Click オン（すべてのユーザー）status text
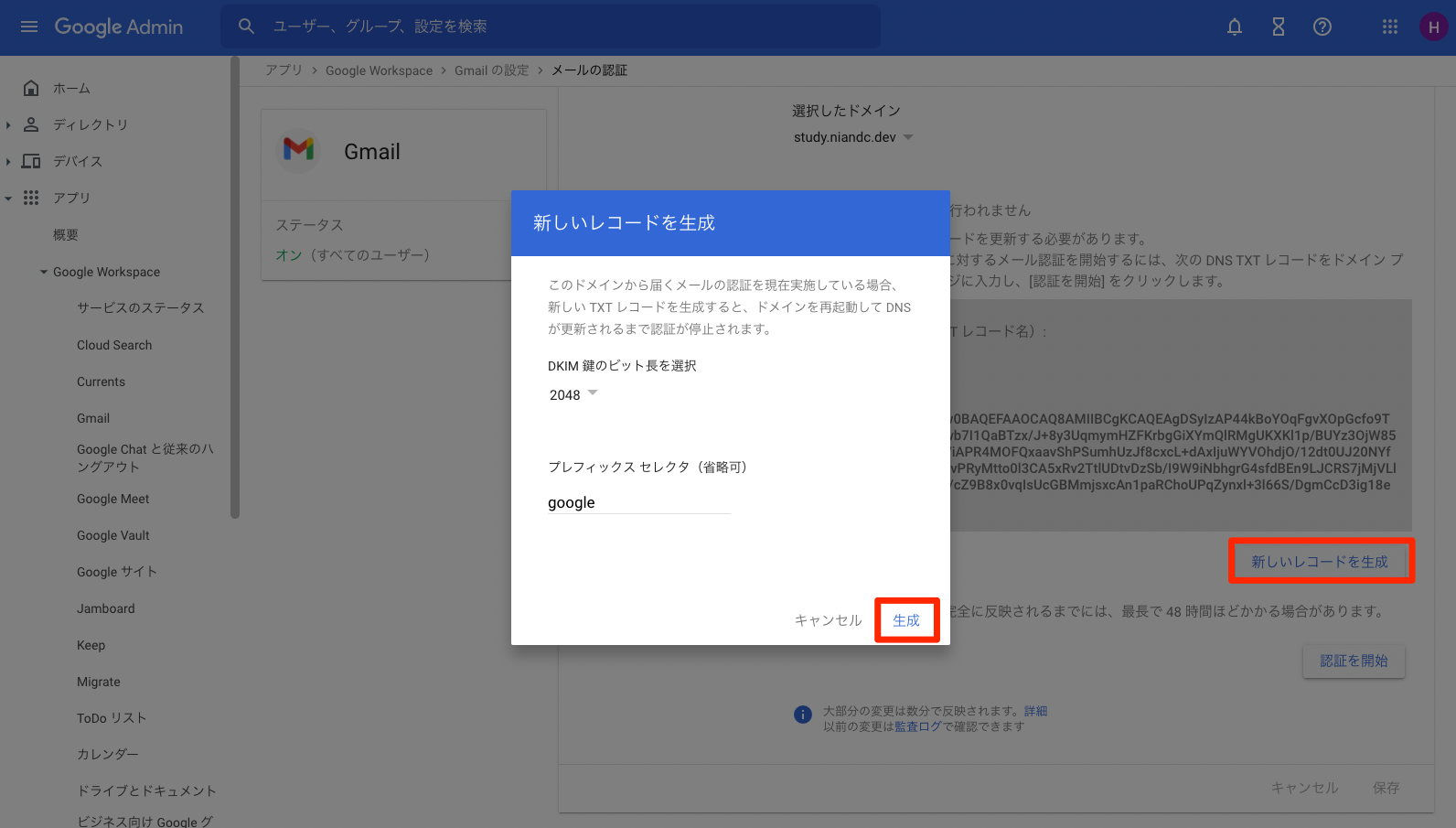The image size is (1456, 828). click(x=353, y=254)
